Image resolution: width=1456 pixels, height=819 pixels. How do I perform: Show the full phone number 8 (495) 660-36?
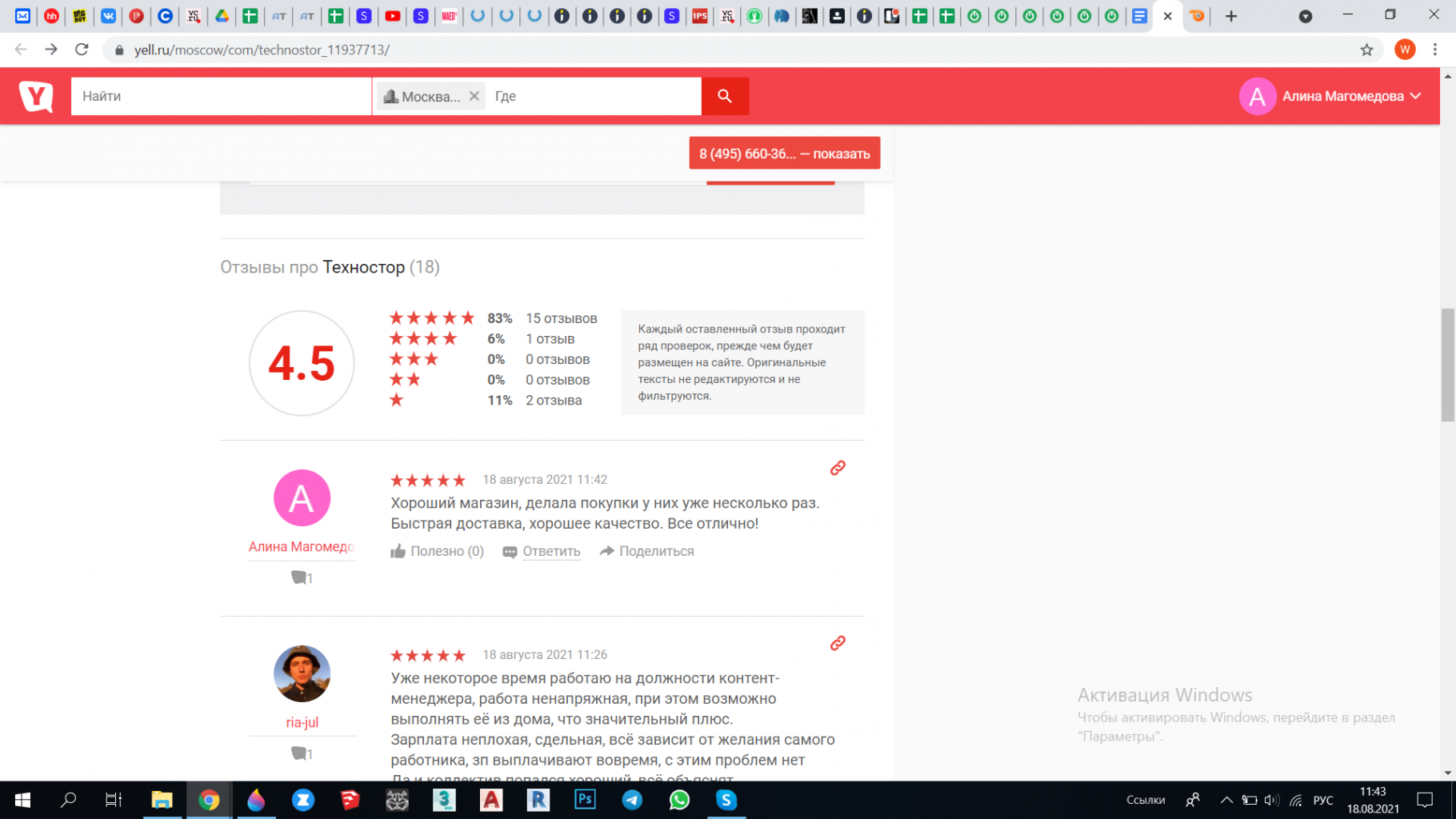[x=785, y=154]
